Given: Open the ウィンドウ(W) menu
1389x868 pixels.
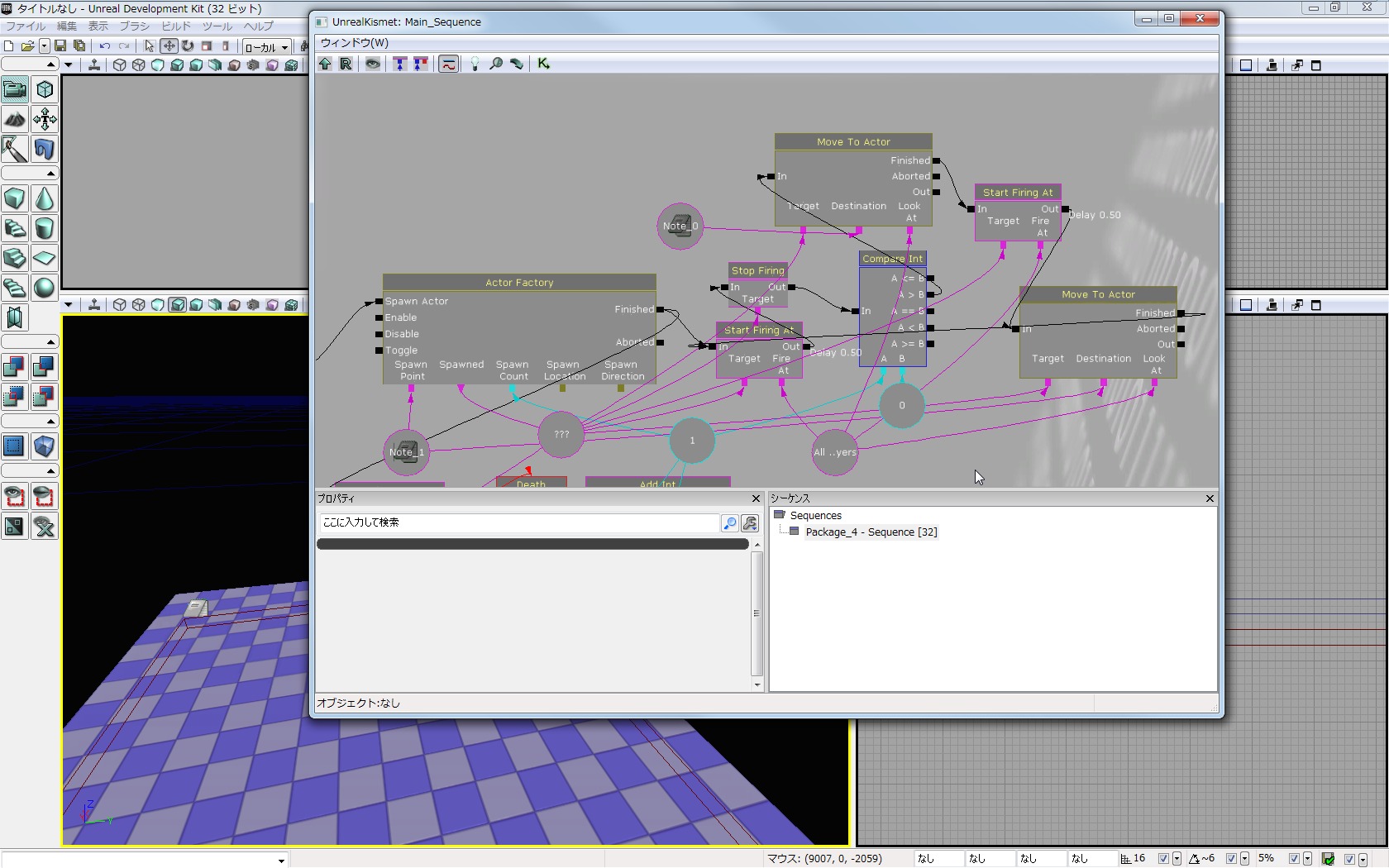Looking at the screenshot, I should pos(354,43).
